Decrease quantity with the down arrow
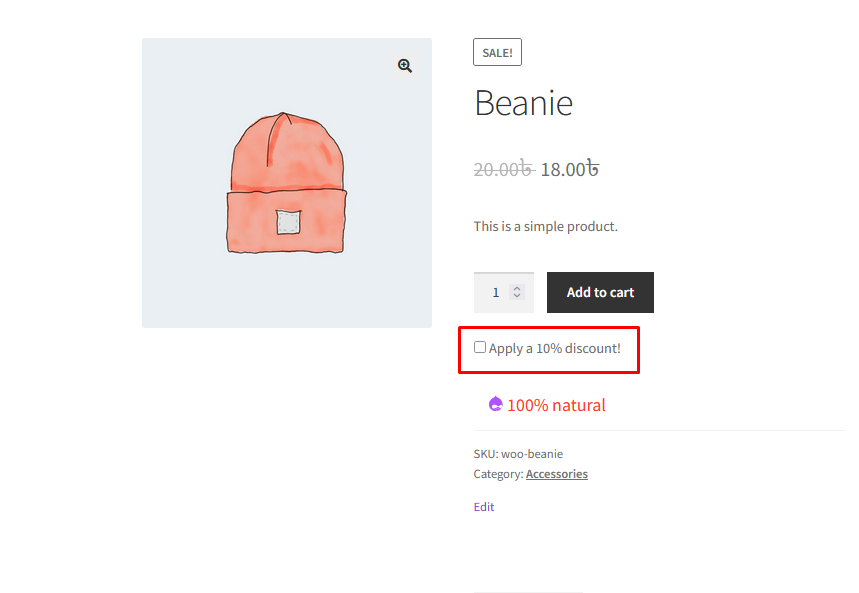The height and width of the screenshot is (593, 859). click(517, 296)
